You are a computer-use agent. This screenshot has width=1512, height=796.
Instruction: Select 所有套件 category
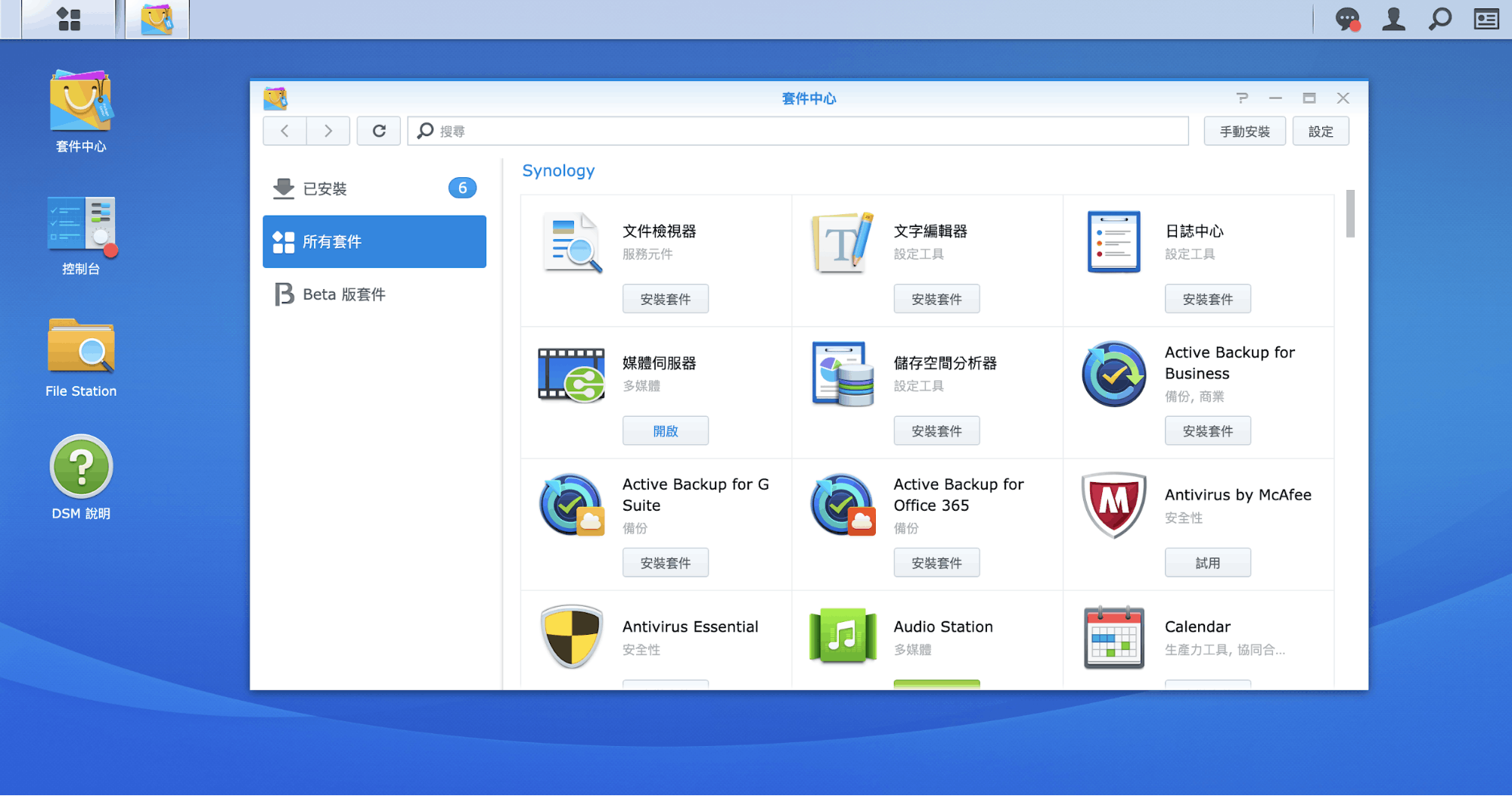pos(374,241)
